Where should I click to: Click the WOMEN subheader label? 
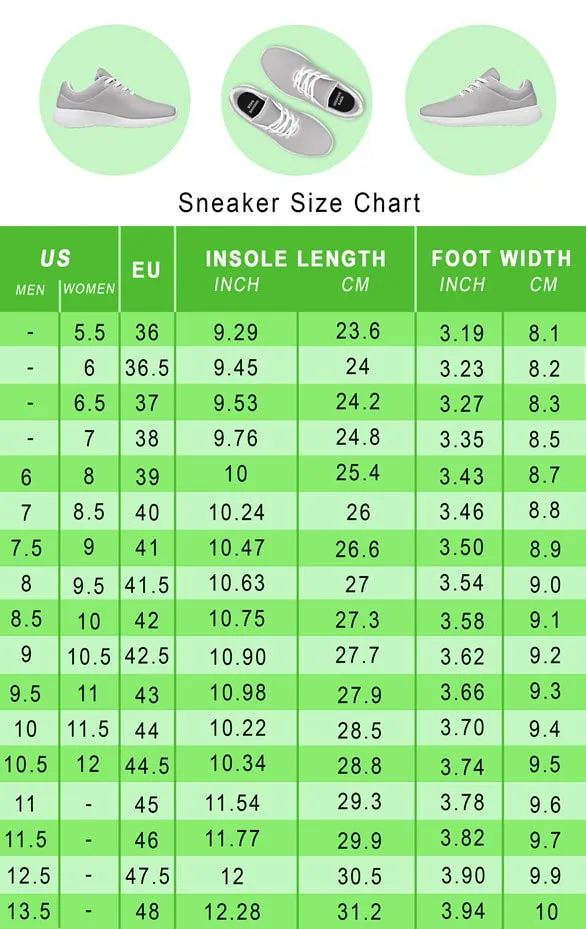[x=89, y=289]
